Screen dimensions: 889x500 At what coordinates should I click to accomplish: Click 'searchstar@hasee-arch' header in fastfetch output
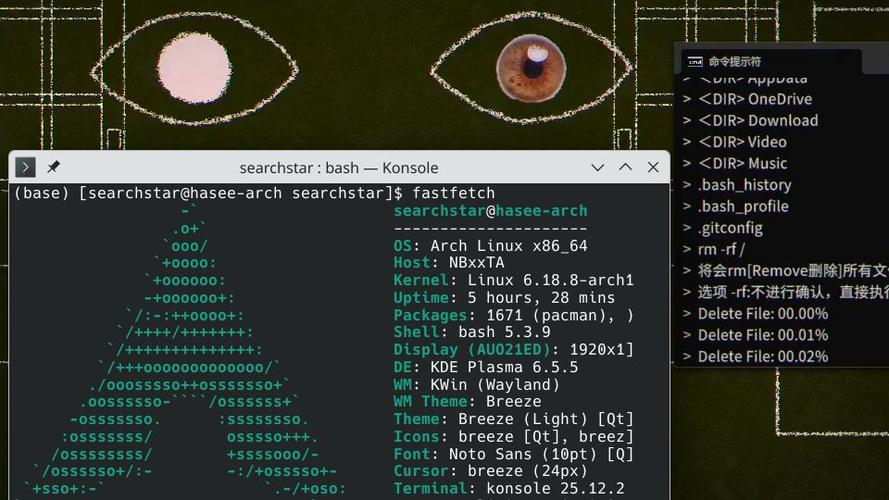click(x=490, y=211)
